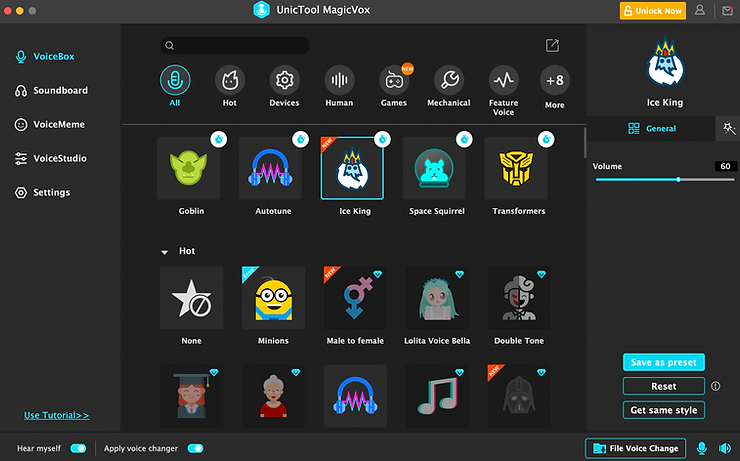Click the Reset button
The width and height of the screenshot is (740, 461).
point(664,386)
